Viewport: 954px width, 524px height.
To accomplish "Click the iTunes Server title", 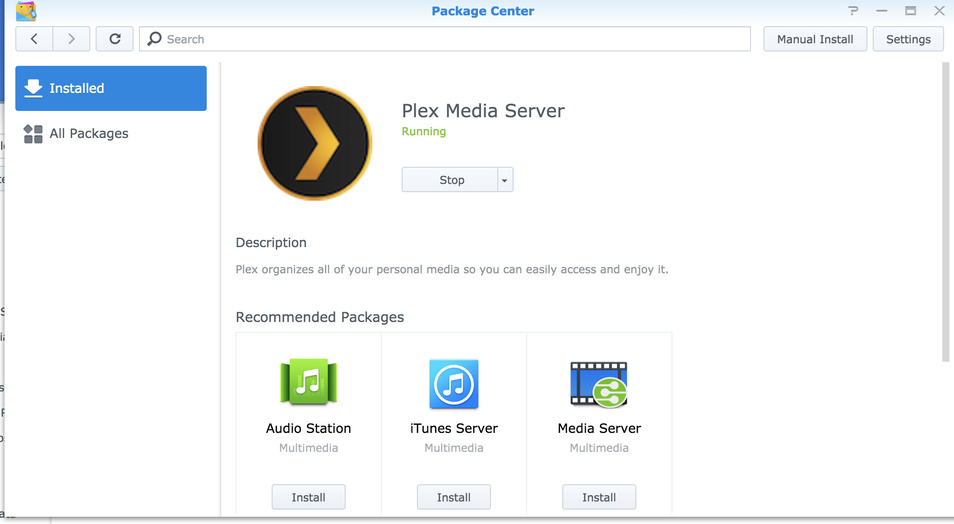I will tap(454, 428).
